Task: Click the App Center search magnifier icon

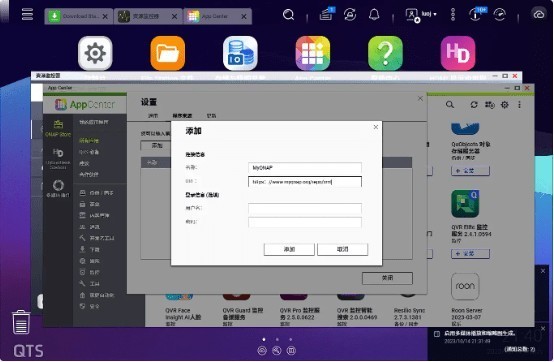Action: [450, 105]
